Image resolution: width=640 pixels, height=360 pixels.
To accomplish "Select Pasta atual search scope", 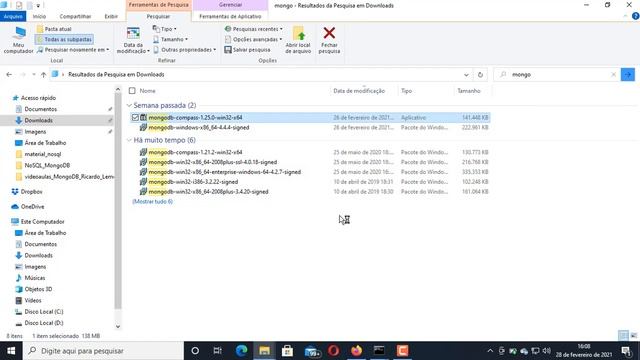I will (x=54, y=29).
